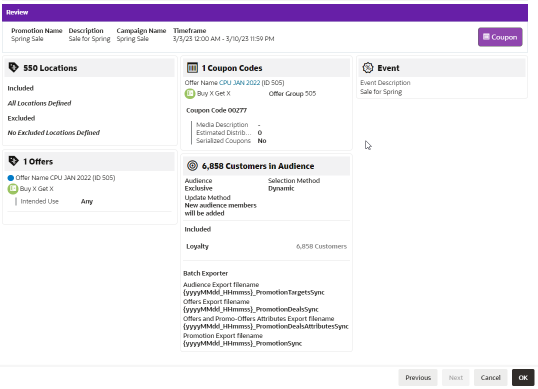This screenshot has width=538, height=389.
Task: Click the Event Description Sale for Spring text
Action: pos(381,92)
